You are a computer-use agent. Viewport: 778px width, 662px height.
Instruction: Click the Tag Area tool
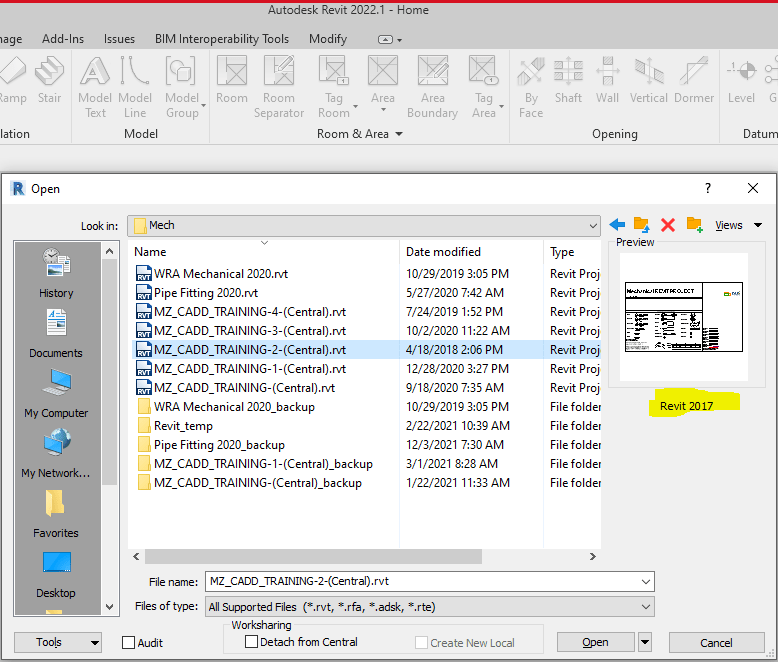click(484, 87)
